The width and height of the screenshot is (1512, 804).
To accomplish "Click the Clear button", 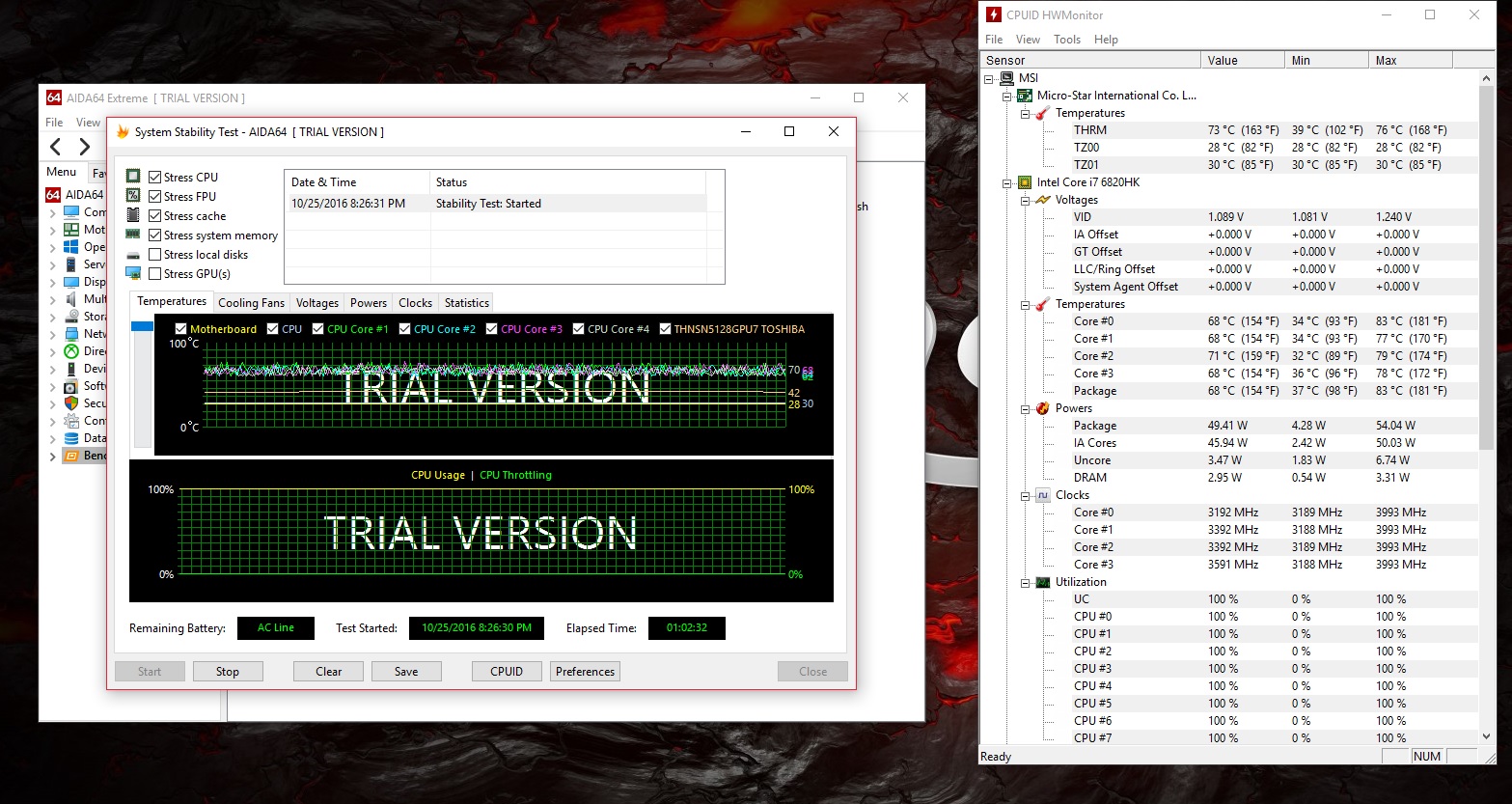I will pos(329,672).
